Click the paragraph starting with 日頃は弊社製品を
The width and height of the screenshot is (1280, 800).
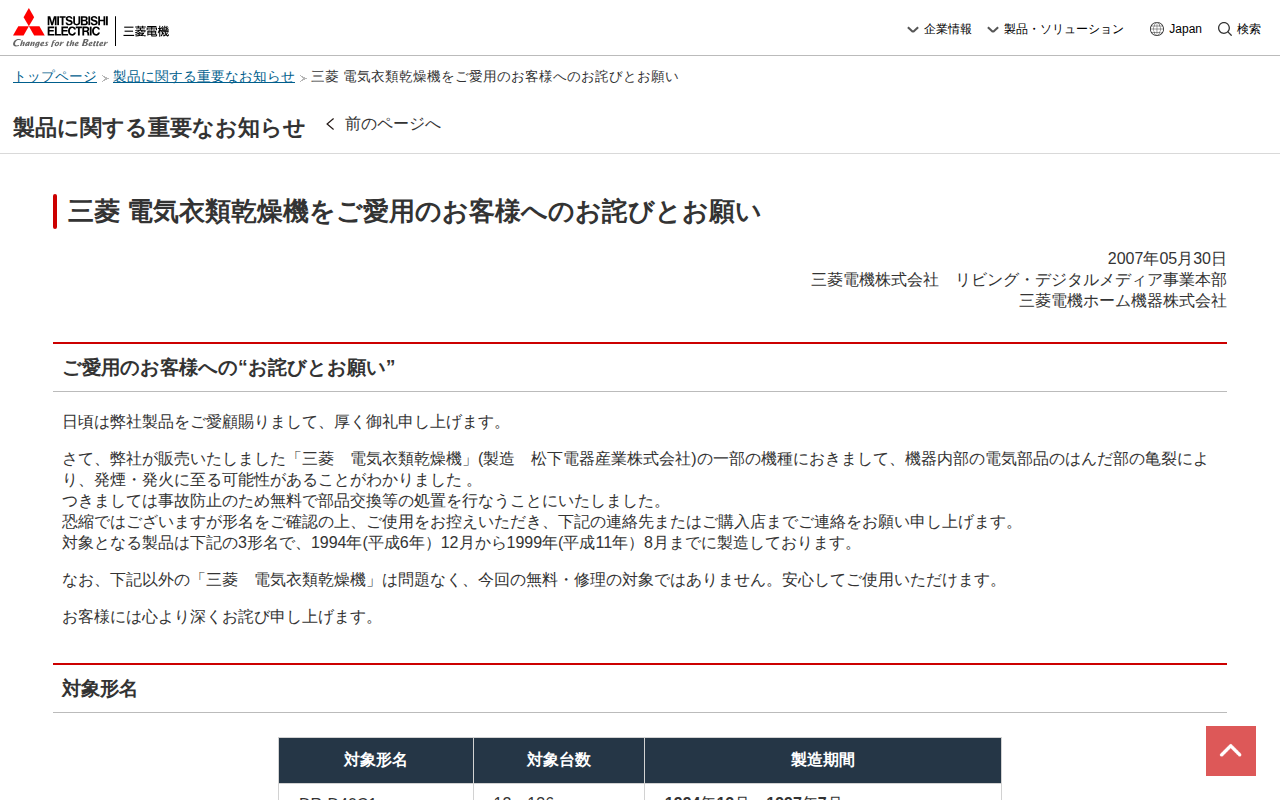[284, 422]
